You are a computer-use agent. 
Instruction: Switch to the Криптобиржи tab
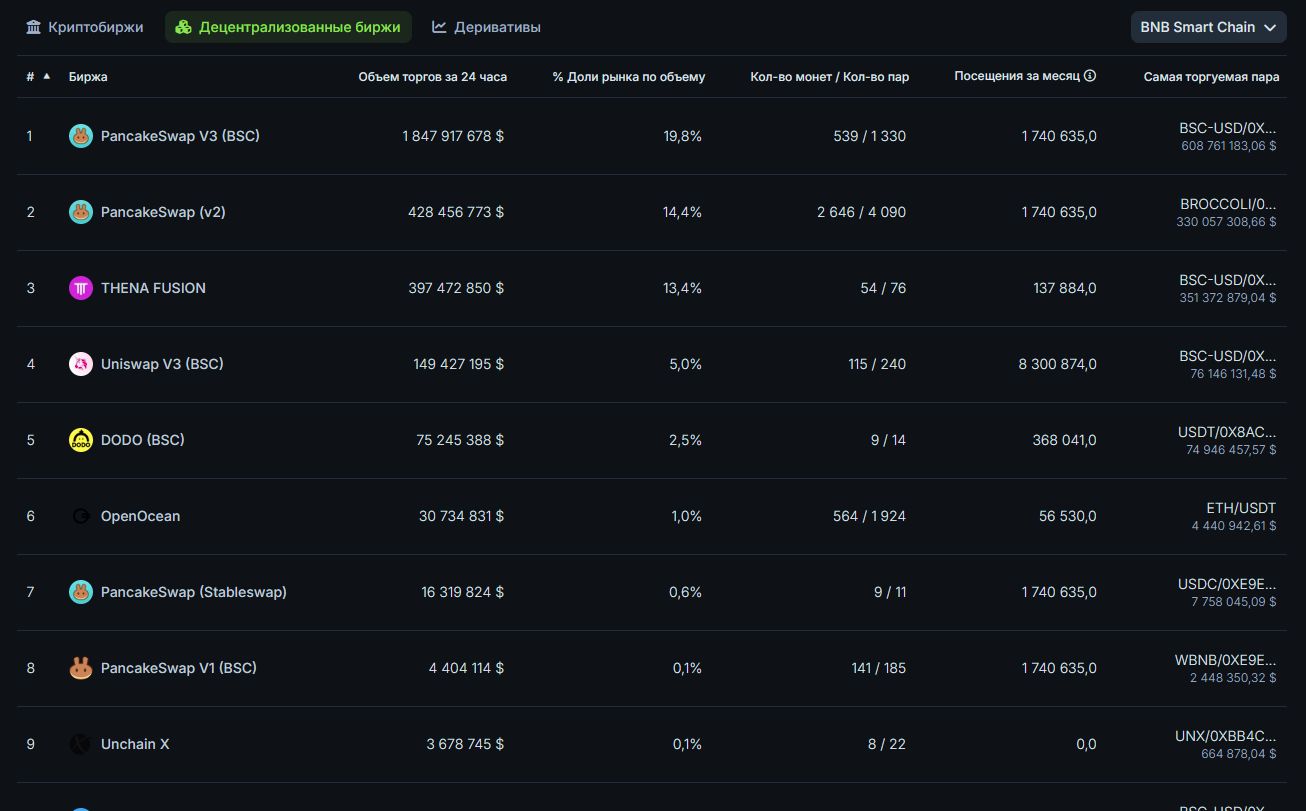coord(85,27)
